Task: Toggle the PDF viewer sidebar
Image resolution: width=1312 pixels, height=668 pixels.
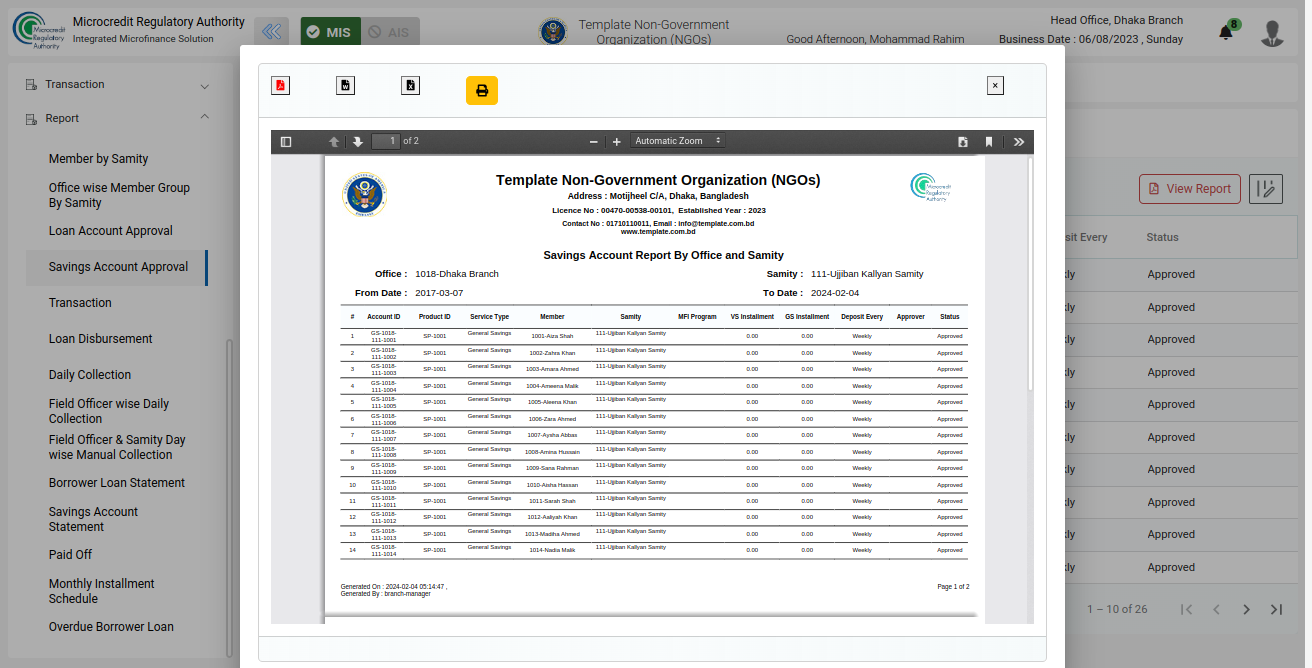Action: pyautogui.click(x=286, y=142)
